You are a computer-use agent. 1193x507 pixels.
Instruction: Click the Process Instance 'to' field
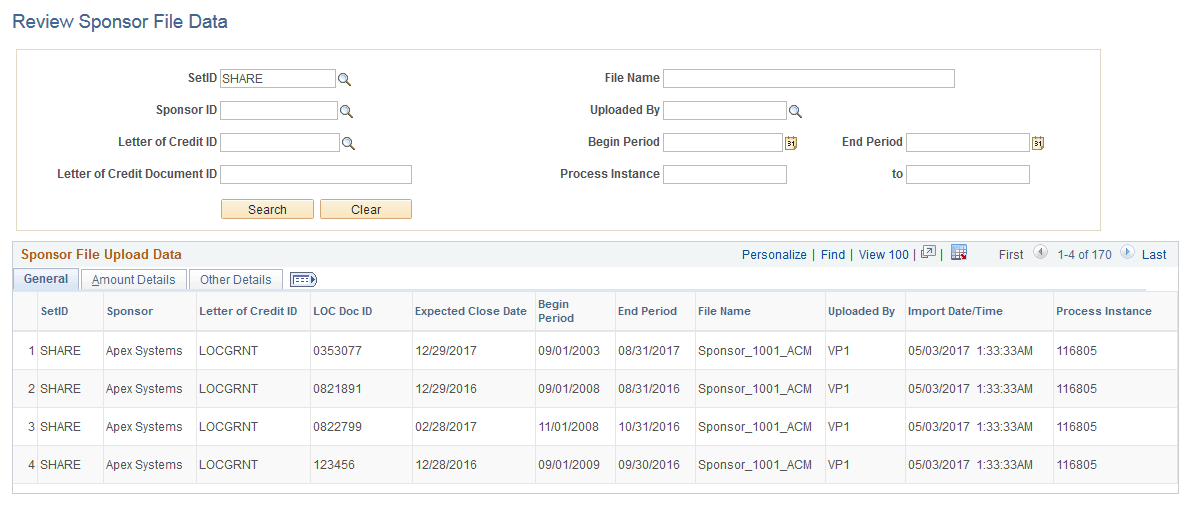click(968, 174)
